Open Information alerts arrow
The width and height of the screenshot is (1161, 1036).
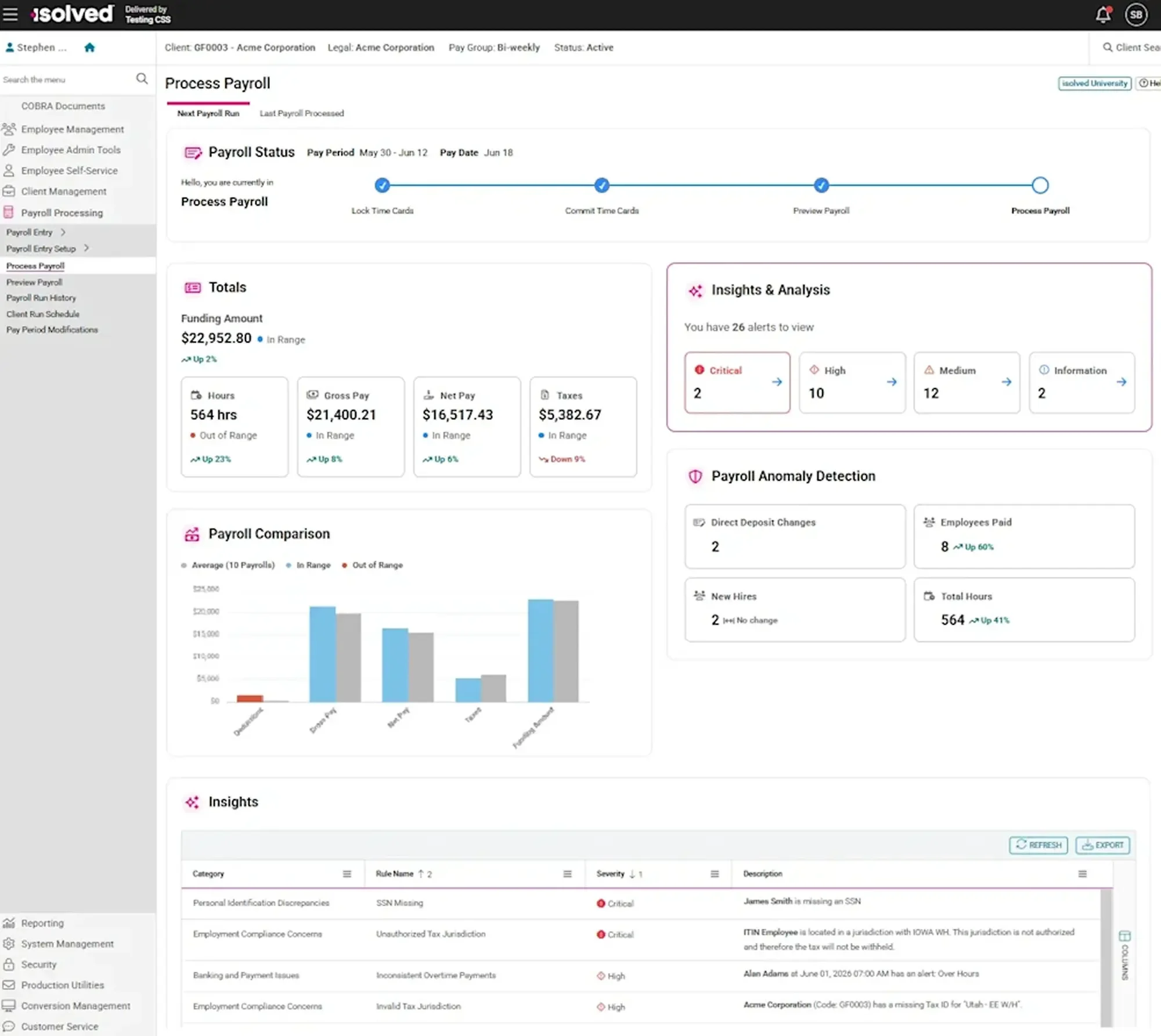[1122, 382]
